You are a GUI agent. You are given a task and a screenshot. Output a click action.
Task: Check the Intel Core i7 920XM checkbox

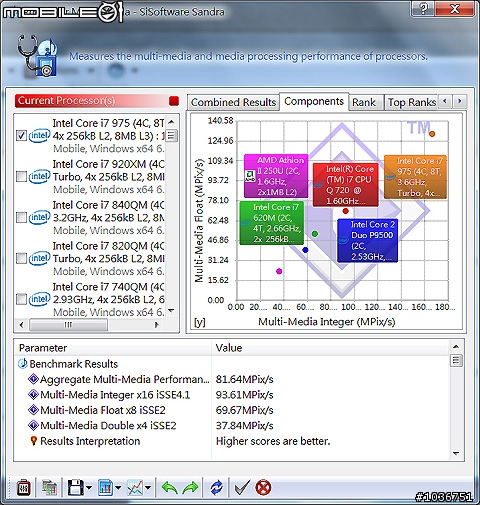tap(21, 176)
